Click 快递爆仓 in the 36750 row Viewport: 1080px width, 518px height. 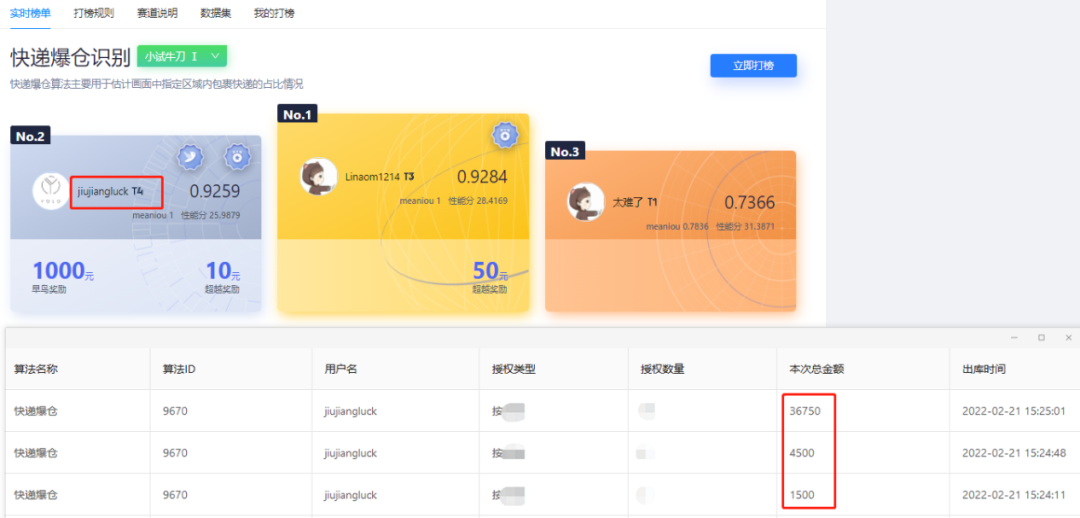[36, 411]
